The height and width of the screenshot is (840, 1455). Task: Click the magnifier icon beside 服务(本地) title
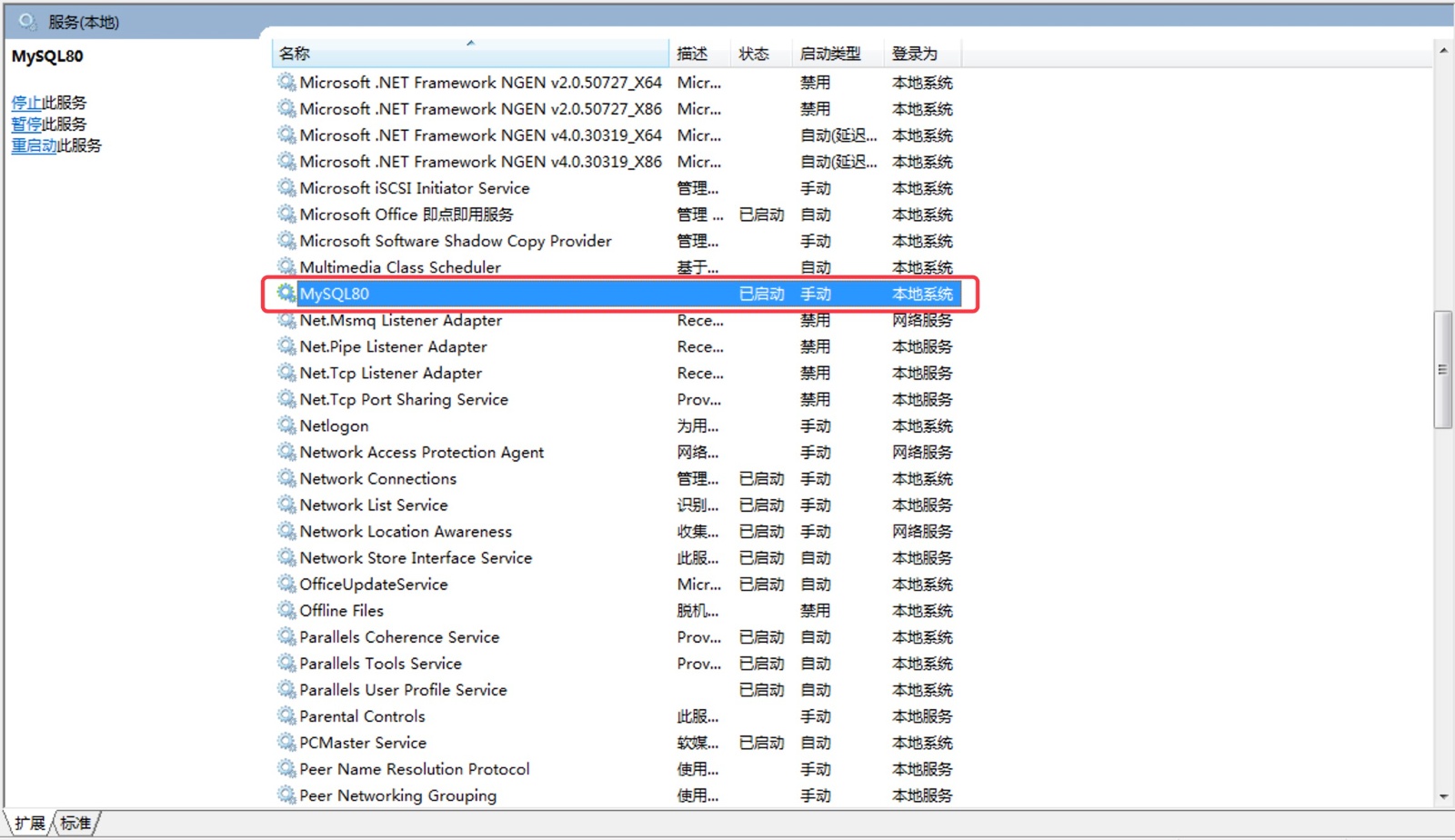click(27, 21)
